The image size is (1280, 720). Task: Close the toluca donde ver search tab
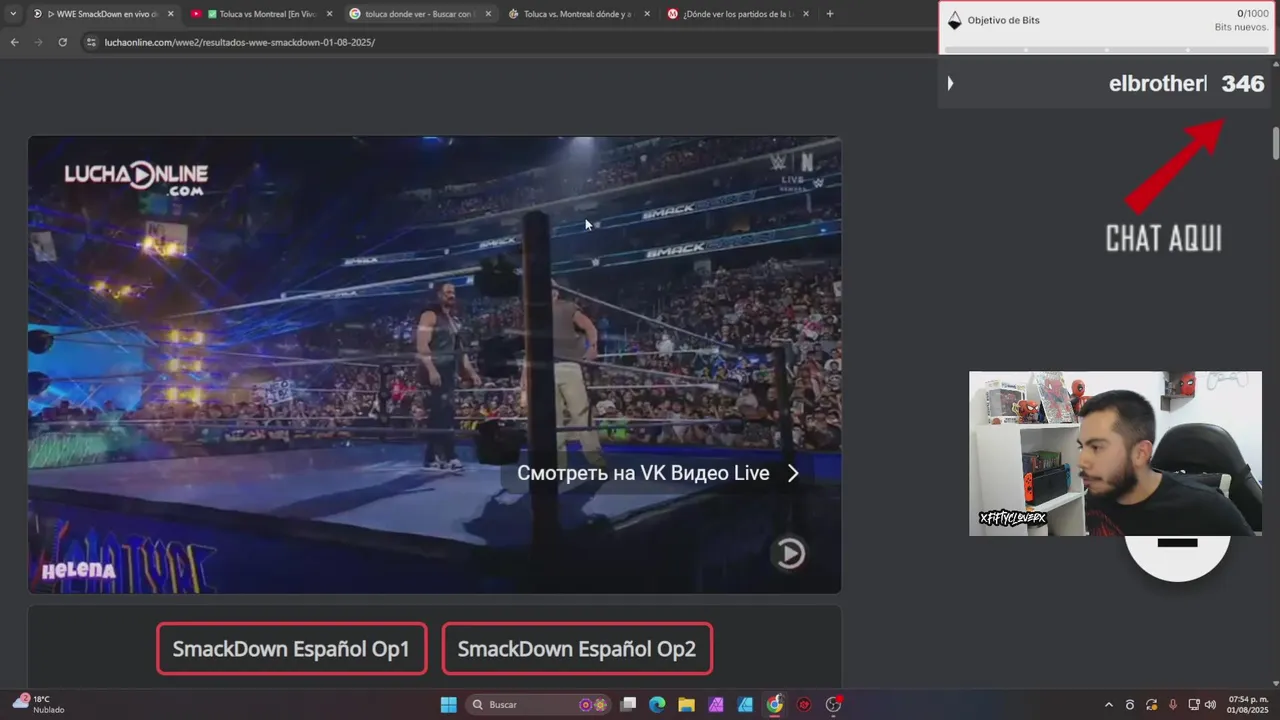coord(488,14)
